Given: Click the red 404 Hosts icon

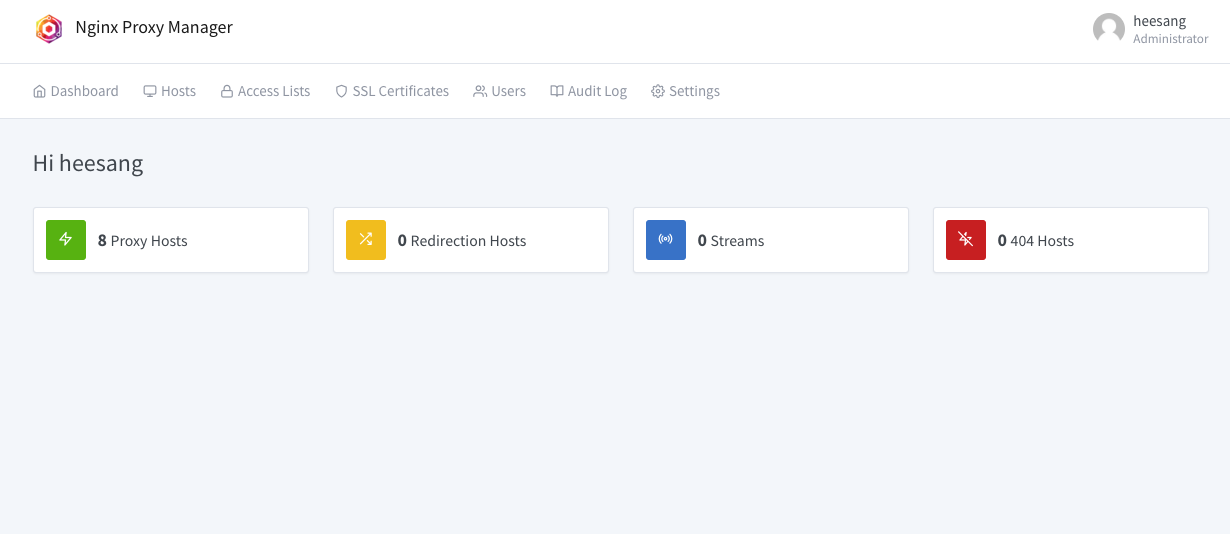Looking at the screenshot, I should (966, 240).
